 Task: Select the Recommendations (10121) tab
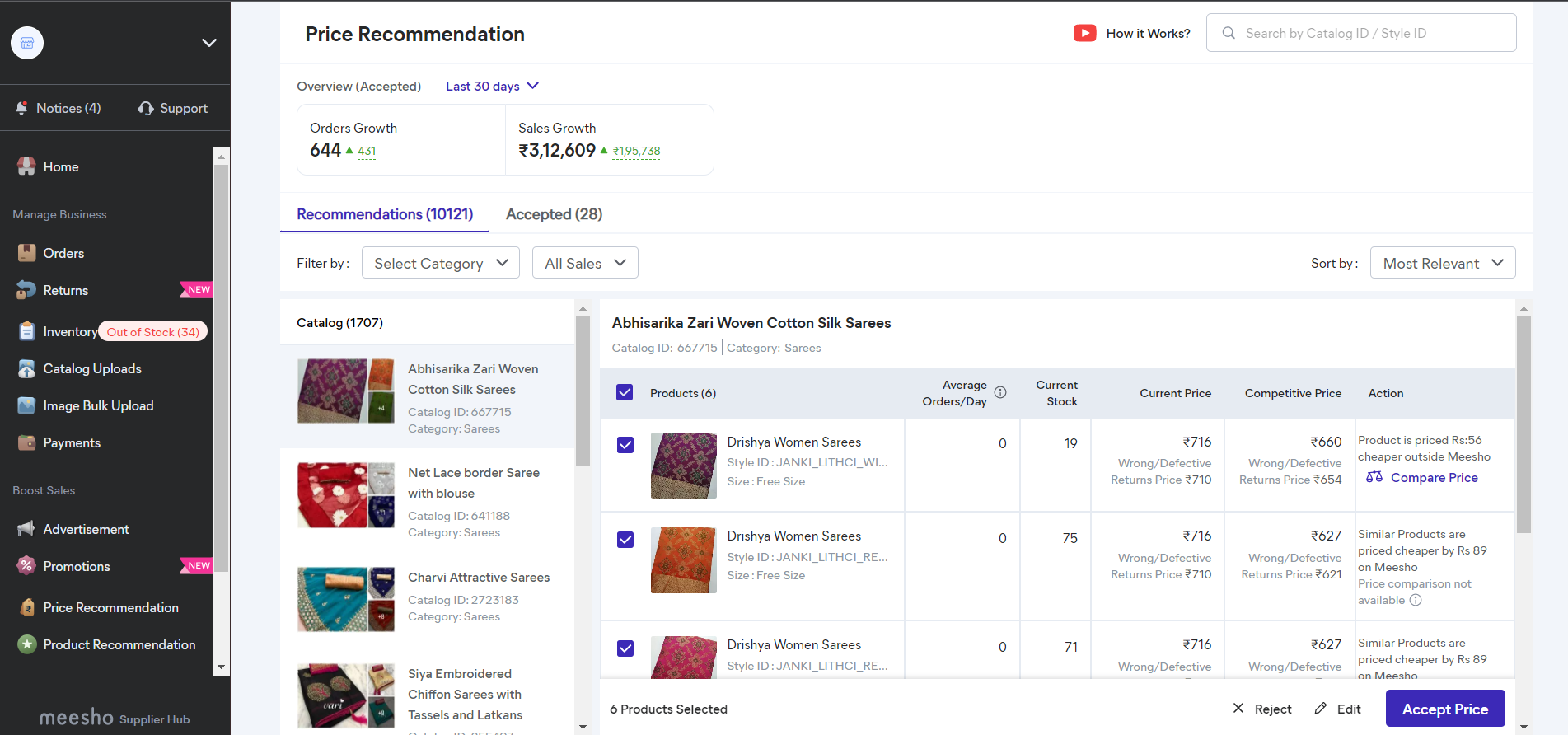point(385,214)
